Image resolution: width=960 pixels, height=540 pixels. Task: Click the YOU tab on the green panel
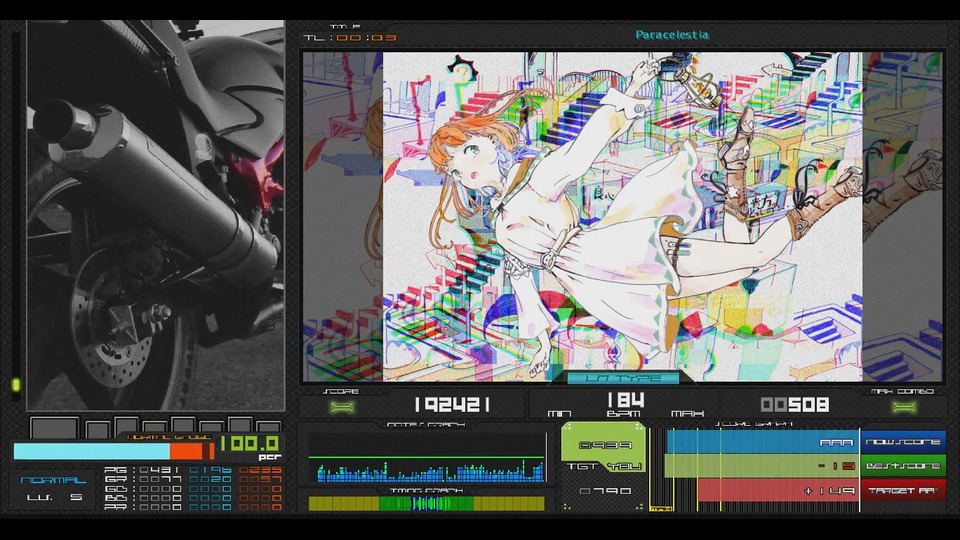624,467
